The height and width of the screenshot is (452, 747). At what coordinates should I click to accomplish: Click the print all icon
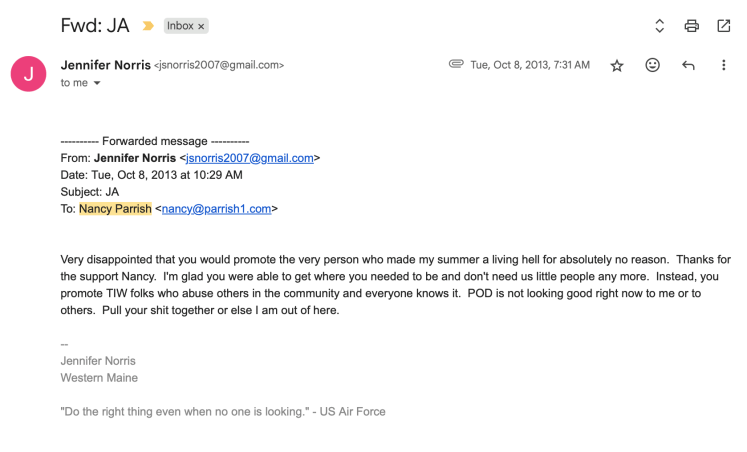(691, 26)
